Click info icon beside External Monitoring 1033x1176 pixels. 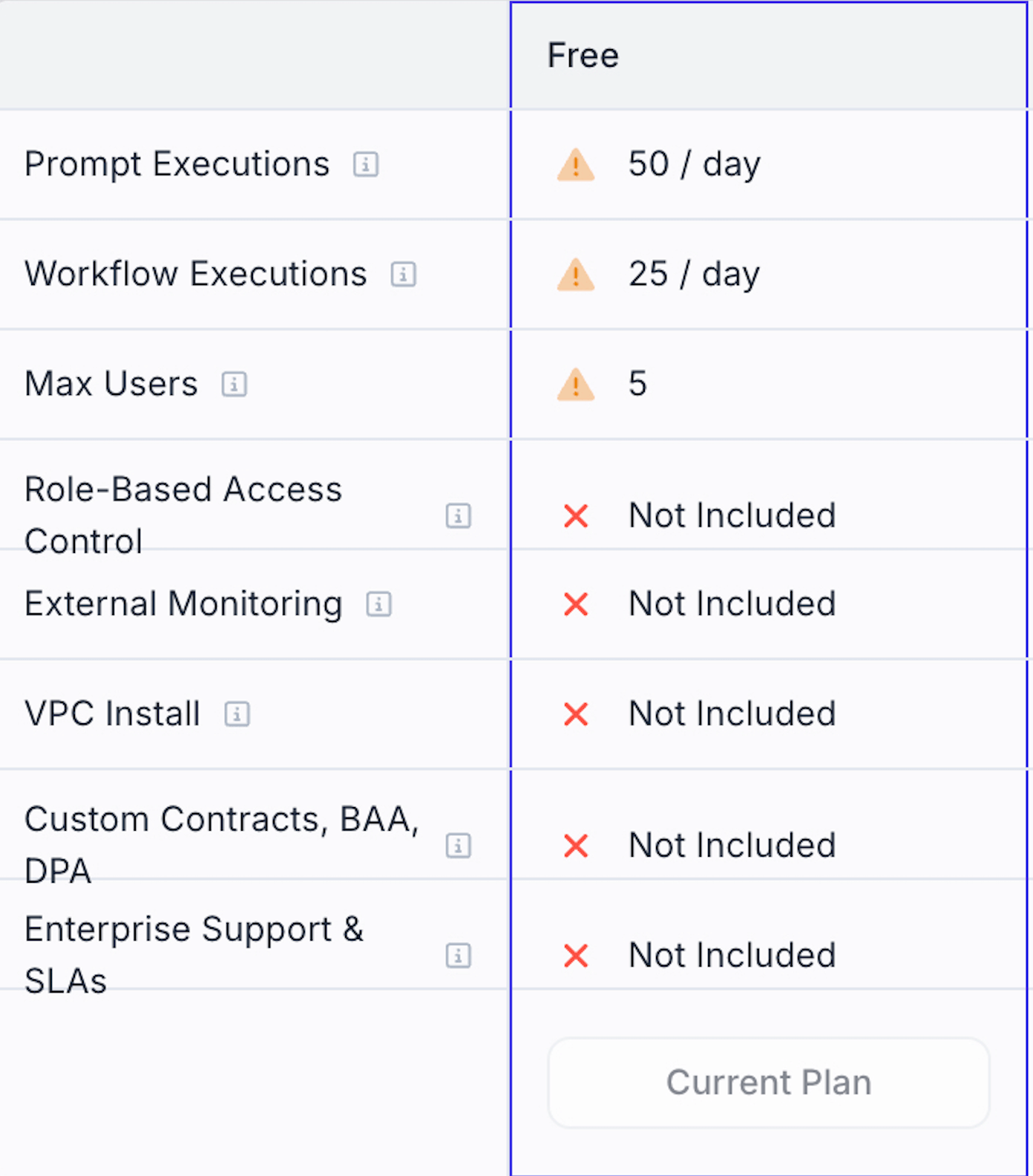click(378, 604)
